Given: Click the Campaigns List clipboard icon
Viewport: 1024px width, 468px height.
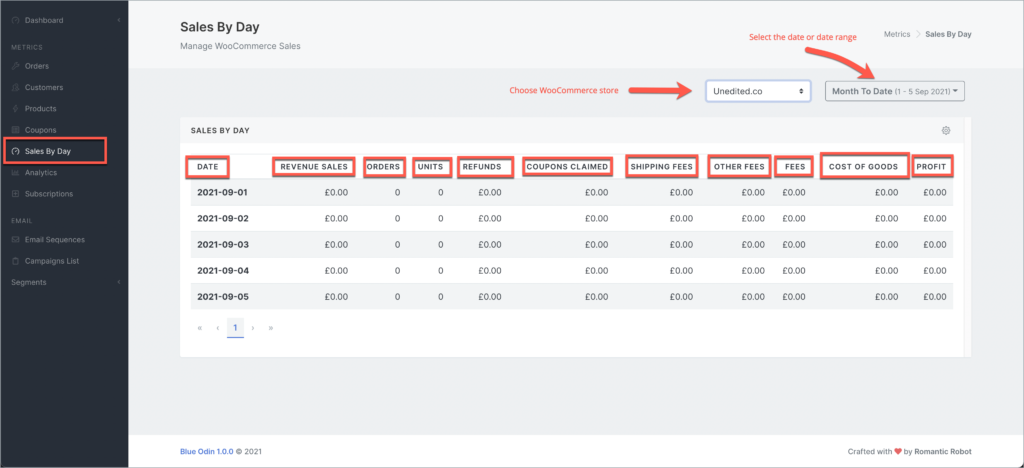Looking at the screenshot, I should pos(15,261).
